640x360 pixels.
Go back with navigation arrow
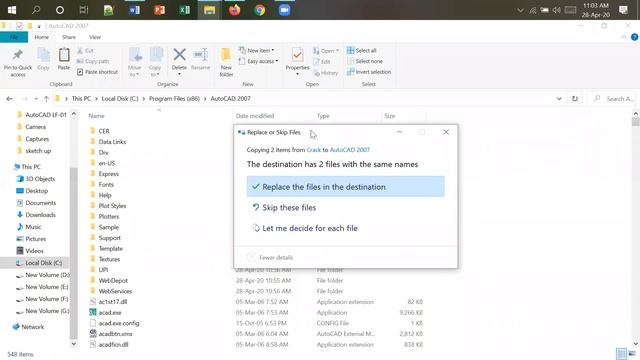(9, 99)
